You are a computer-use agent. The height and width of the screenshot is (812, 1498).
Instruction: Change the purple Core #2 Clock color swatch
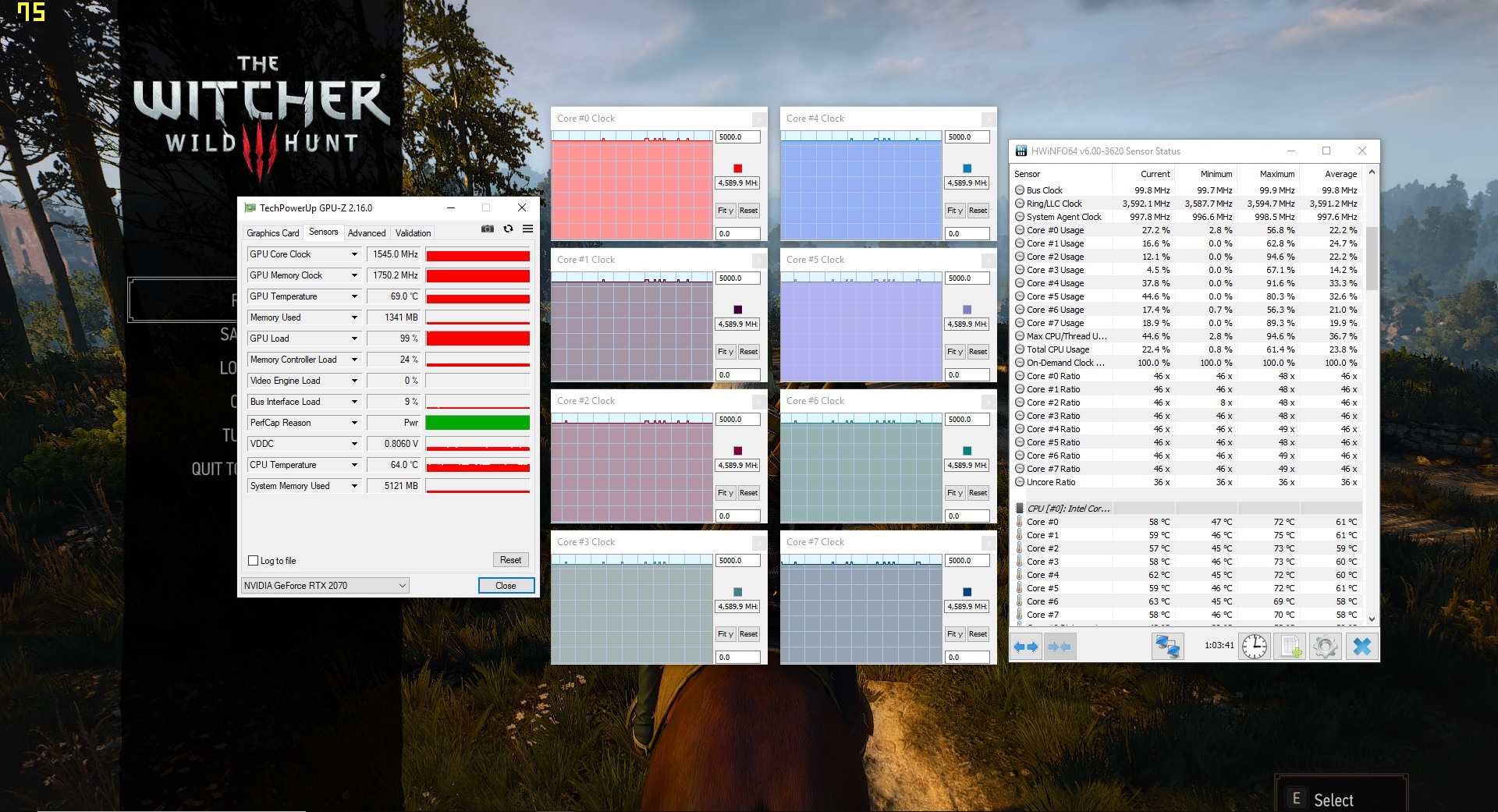click(737, 451)
